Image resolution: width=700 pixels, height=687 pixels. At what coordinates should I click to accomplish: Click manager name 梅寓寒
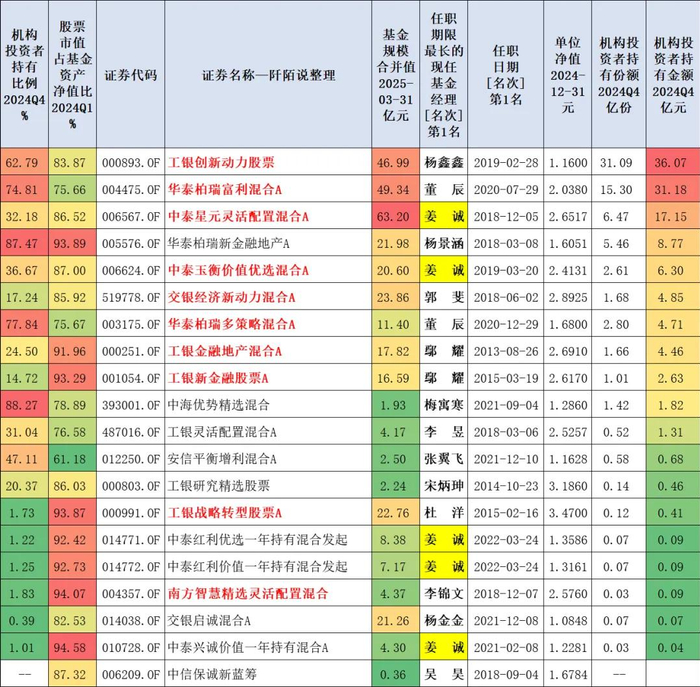point(444,405)
